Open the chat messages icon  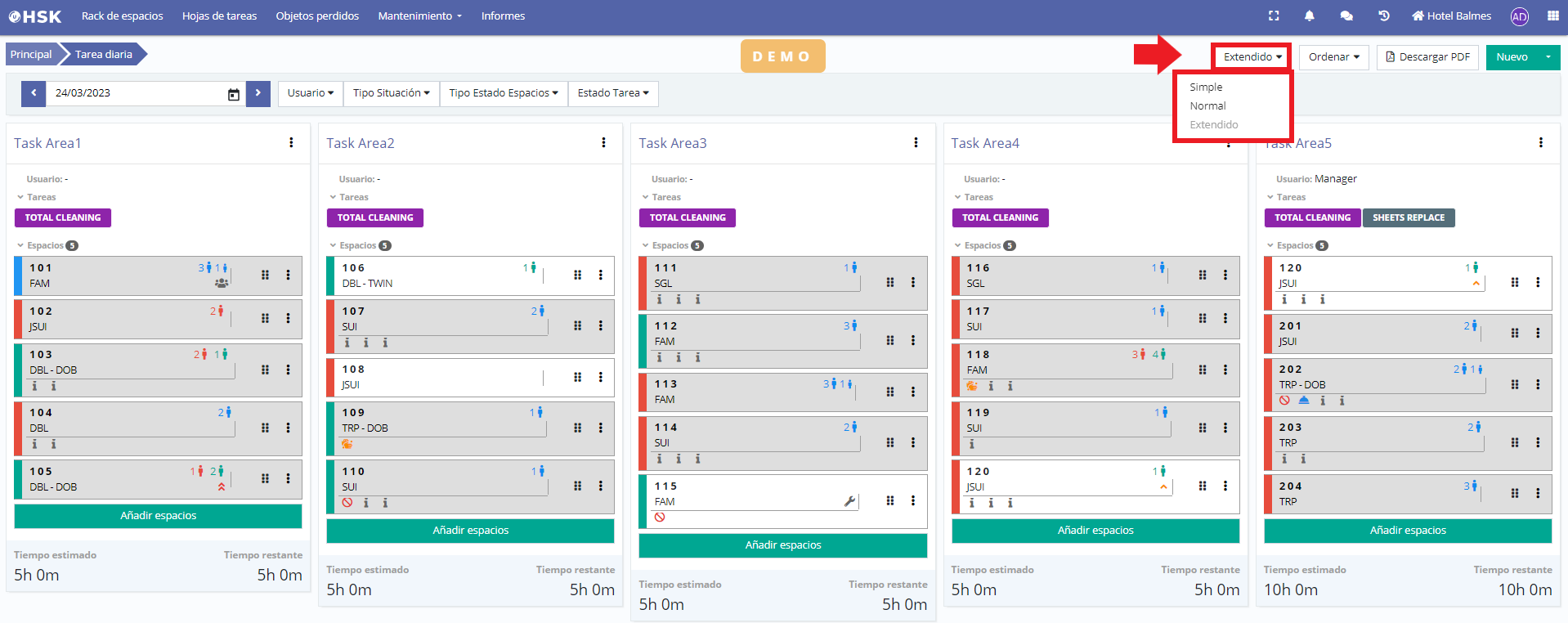(x=1346, y=16)
